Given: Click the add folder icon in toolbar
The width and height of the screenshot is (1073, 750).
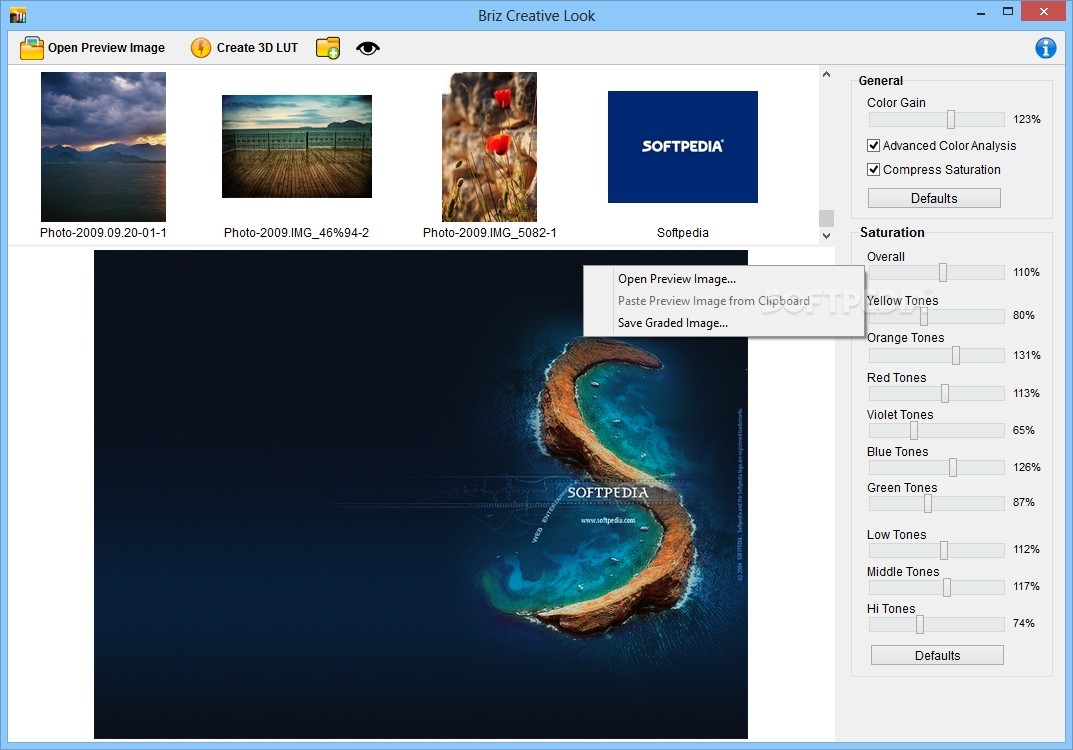Looking at the screenshot, I should pyautogui.click(x=328, y=48).
